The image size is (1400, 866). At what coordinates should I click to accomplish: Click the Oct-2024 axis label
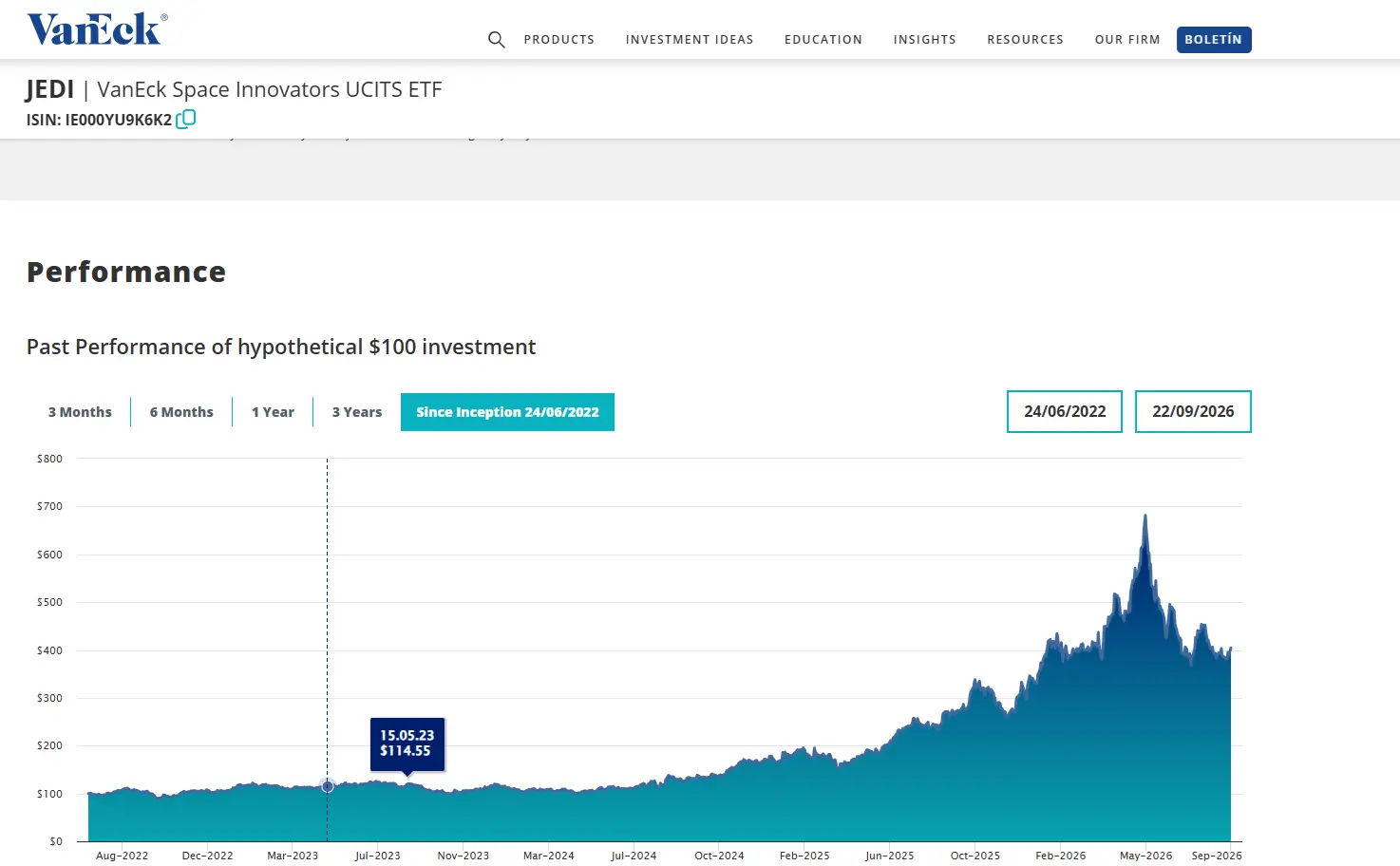(719, 856)
